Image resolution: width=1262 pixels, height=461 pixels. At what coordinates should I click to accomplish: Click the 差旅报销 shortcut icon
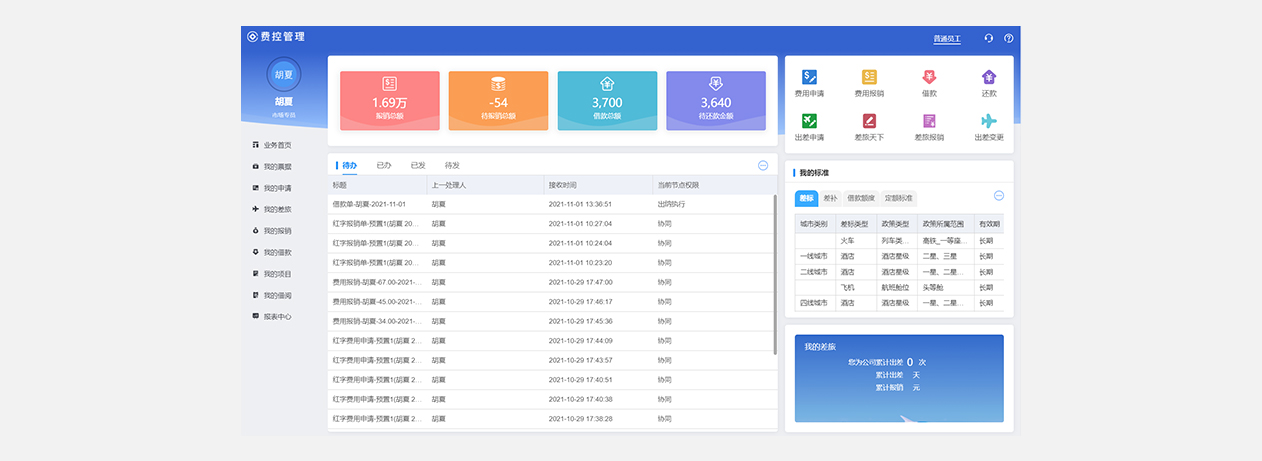(929, 121)
